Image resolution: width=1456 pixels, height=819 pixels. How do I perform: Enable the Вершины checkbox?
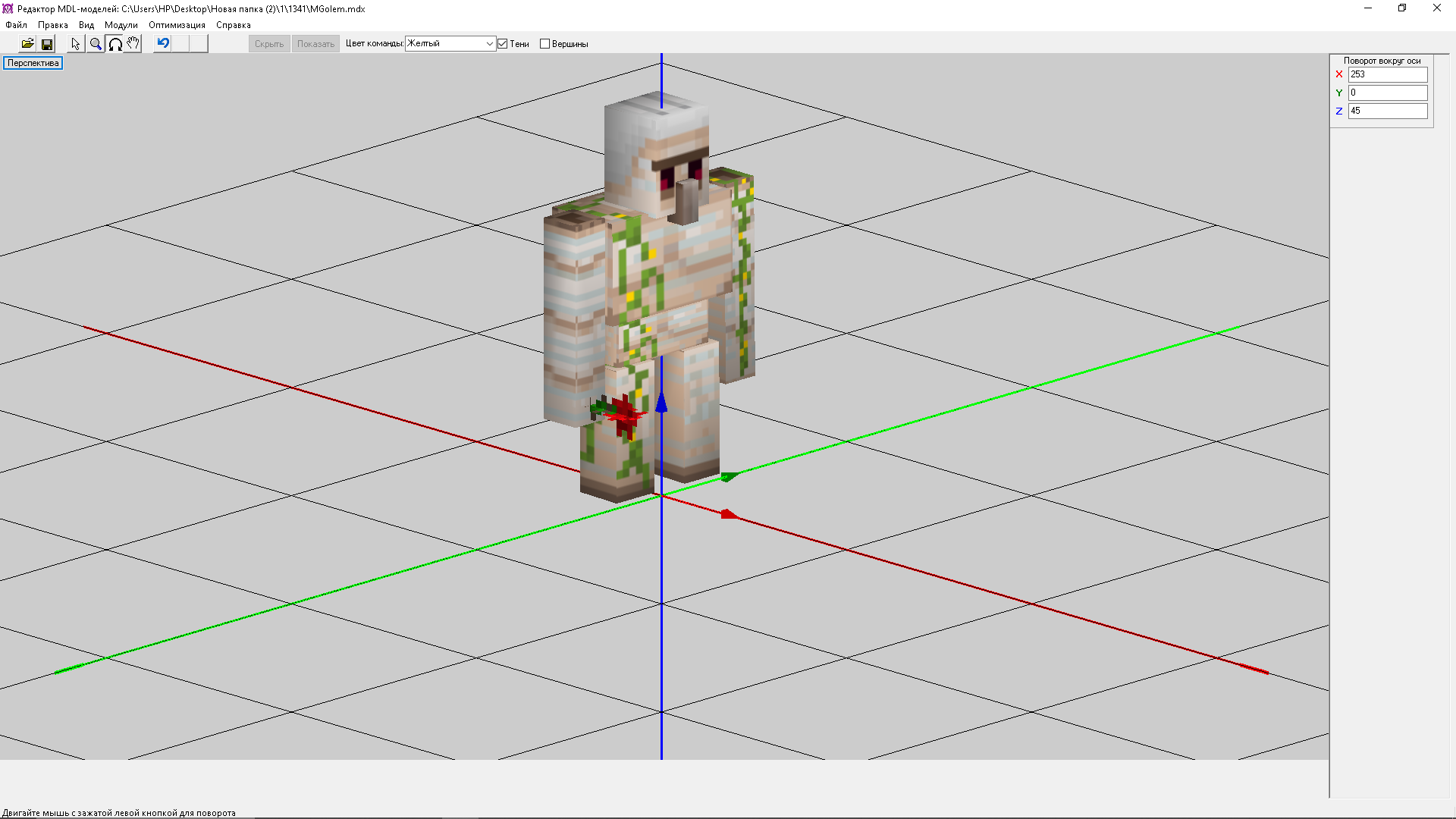coord(544,44)
